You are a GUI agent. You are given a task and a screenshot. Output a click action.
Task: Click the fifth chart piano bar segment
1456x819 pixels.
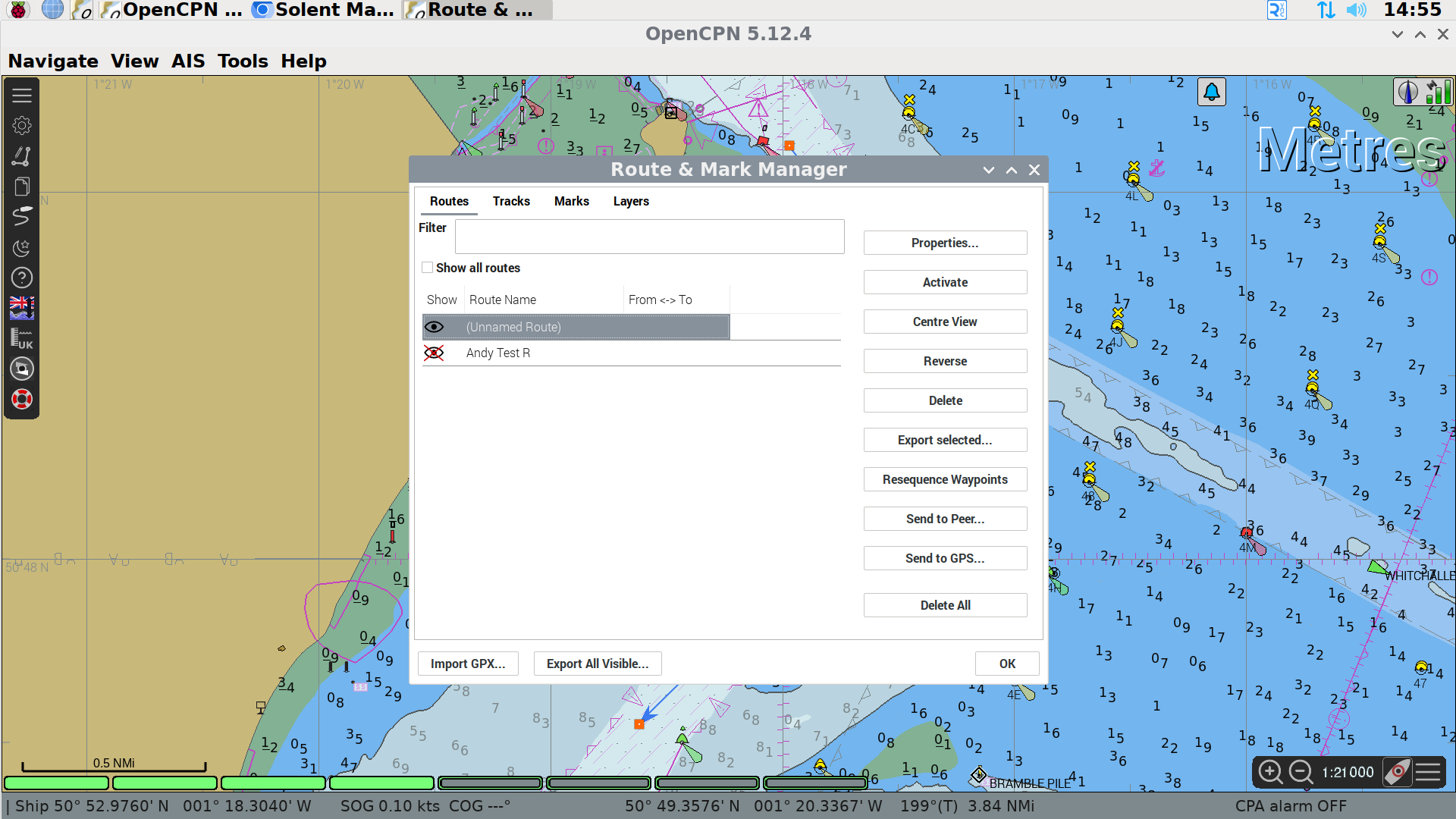point(490,783)
